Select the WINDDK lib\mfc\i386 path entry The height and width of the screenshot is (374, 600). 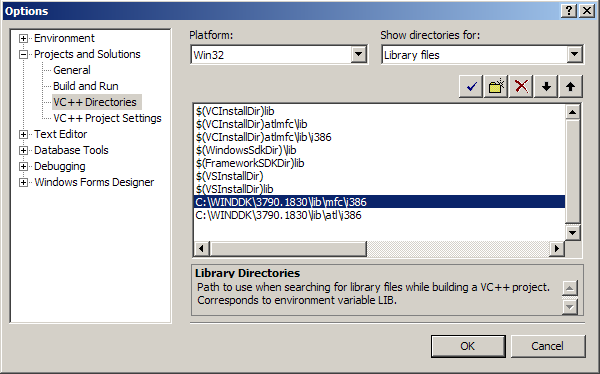[379, 202]
